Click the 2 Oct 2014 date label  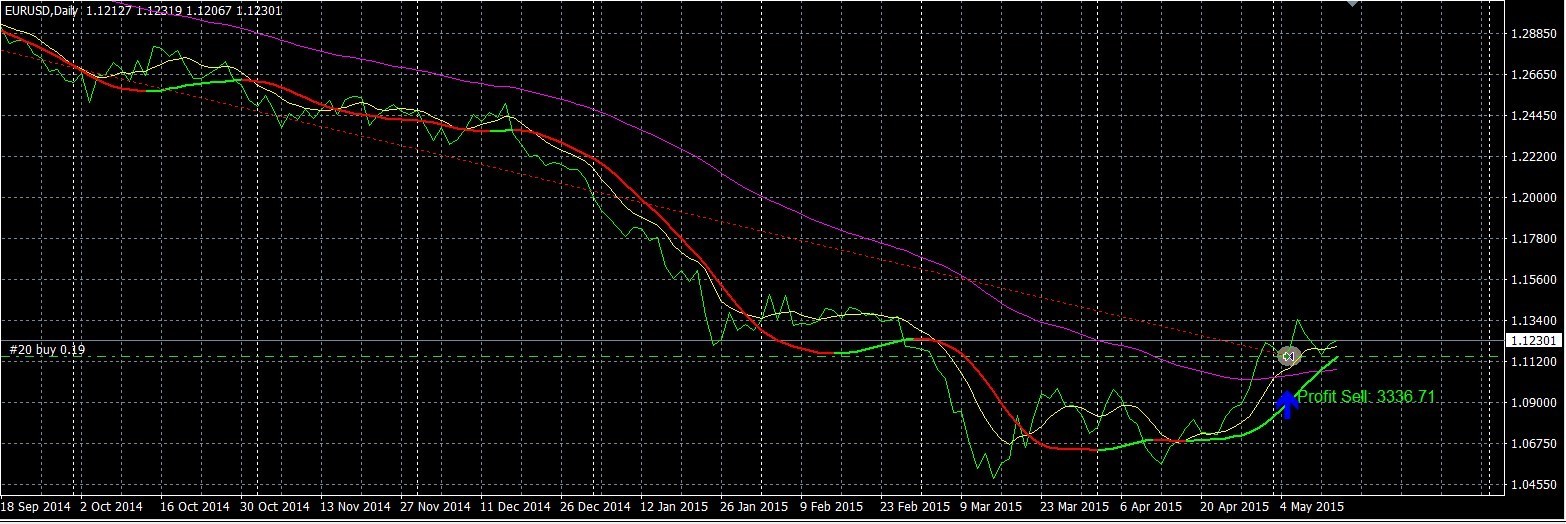(x=113, y=507)
